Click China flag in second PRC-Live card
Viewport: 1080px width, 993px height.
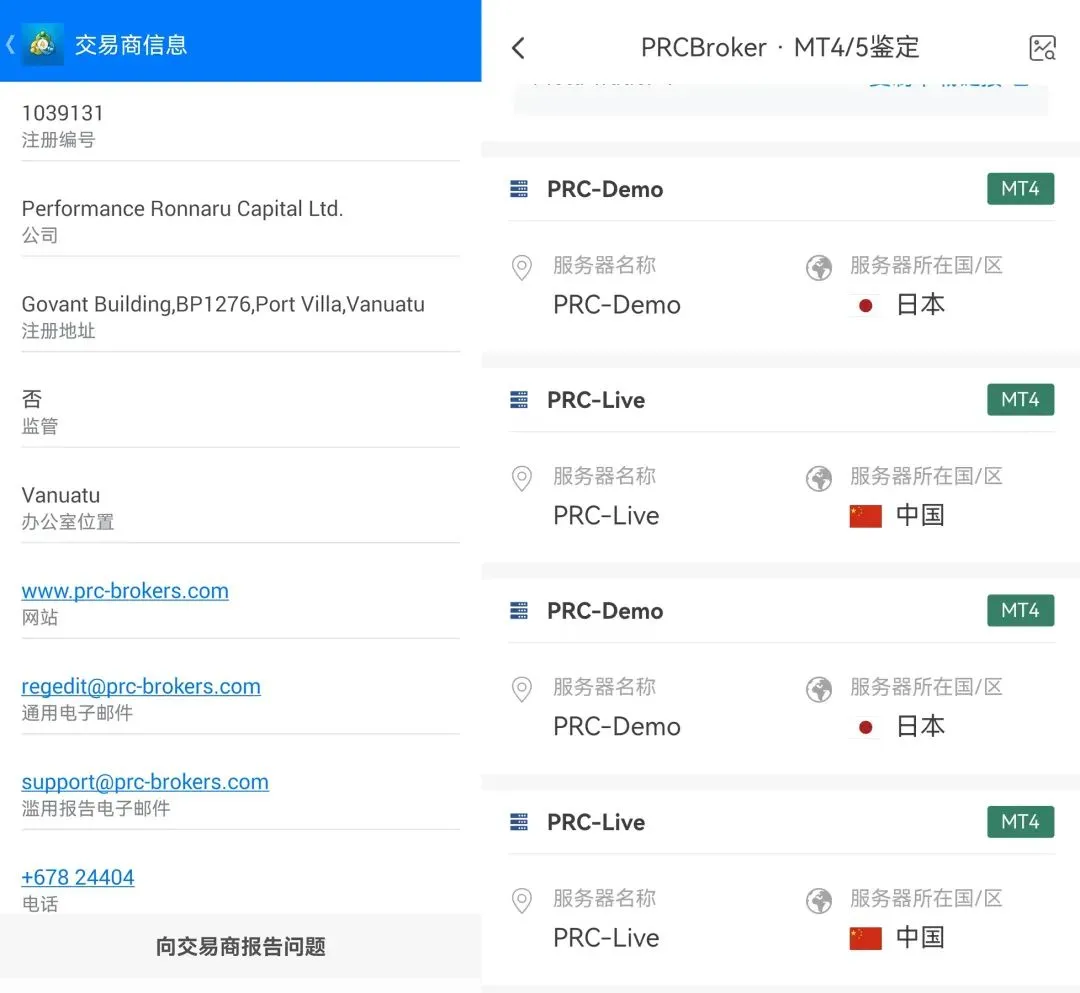866,938
